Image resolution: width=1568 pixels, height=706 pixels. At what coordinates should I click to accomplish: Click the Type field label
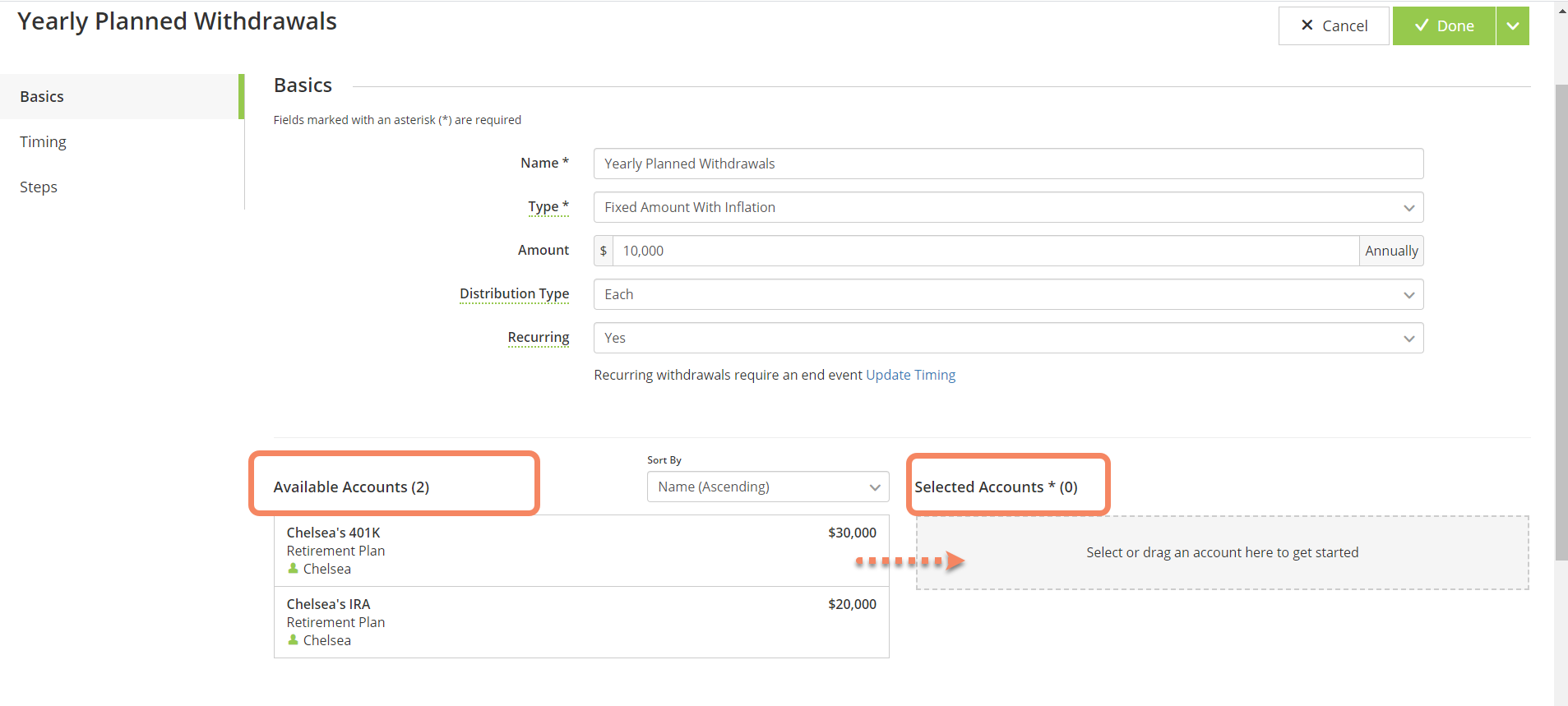click(548, 206)
